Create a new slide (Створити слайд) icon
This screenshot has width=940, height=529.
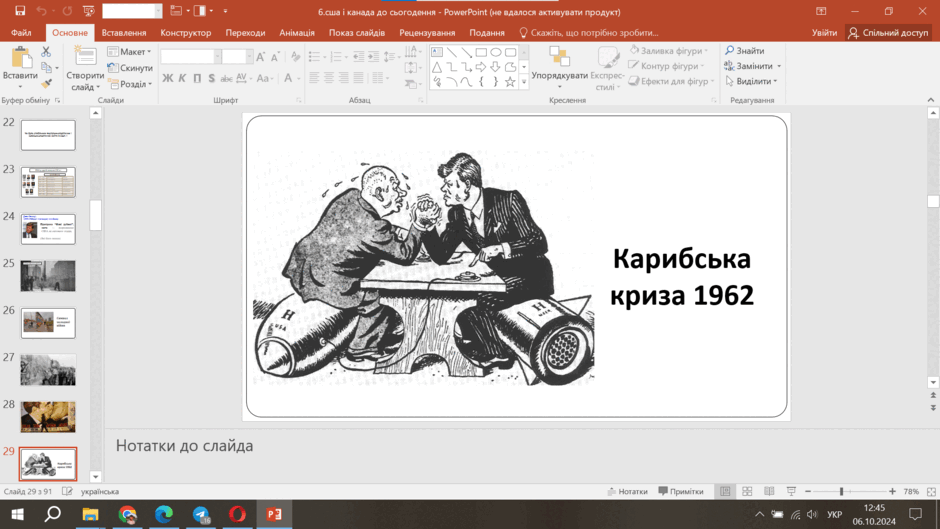85,58
